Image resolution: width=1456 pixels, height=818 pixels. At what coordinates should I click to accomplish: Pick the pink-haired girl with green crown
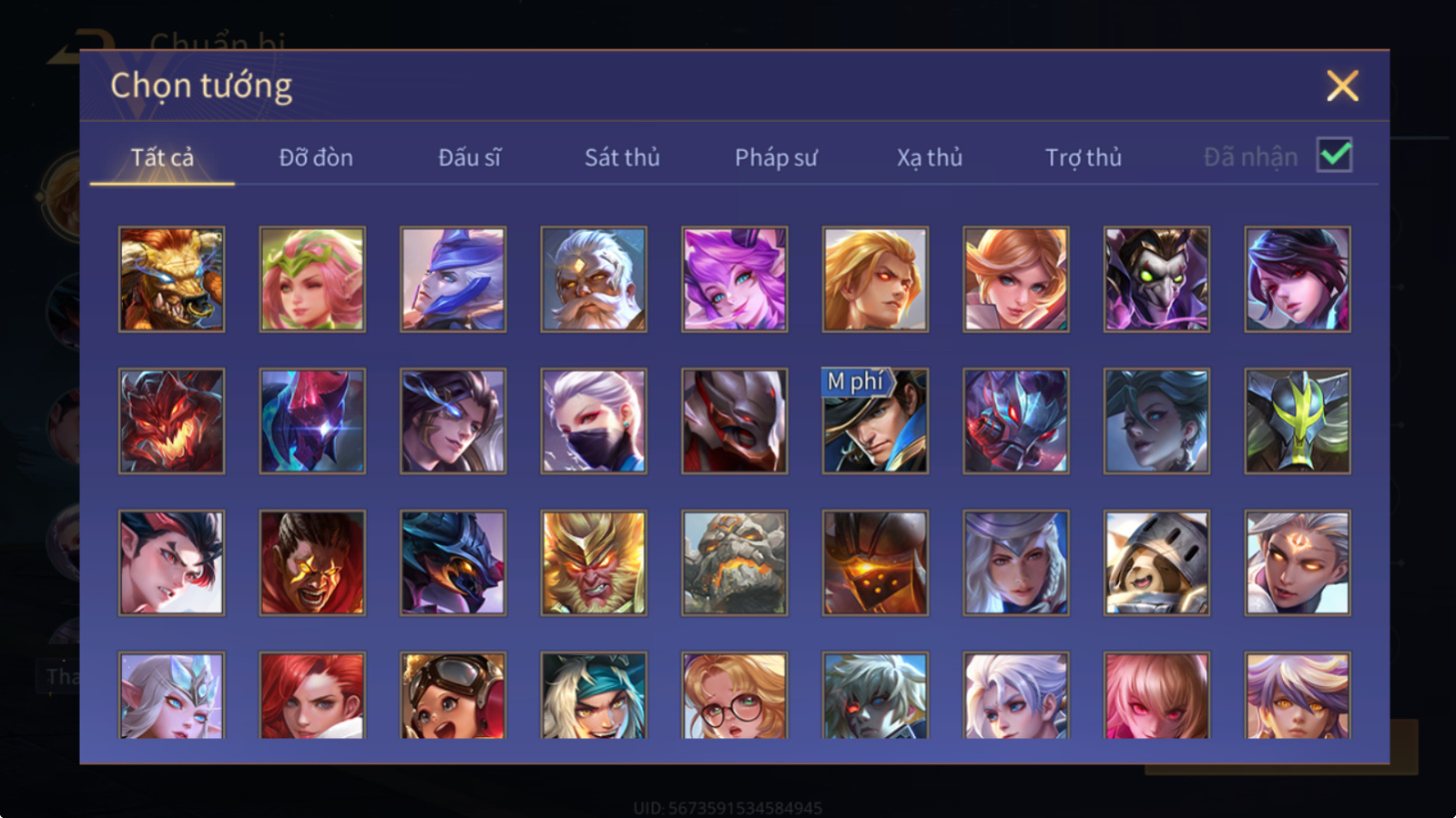[x=313, y=279]
